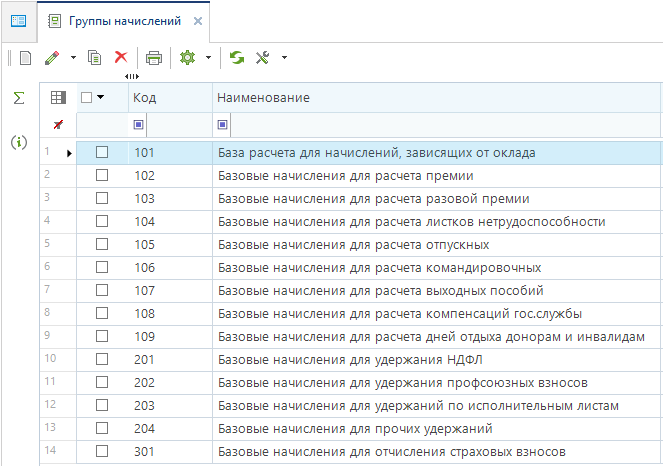
Task: Click the Наименование filter input field
Action: 445,125
